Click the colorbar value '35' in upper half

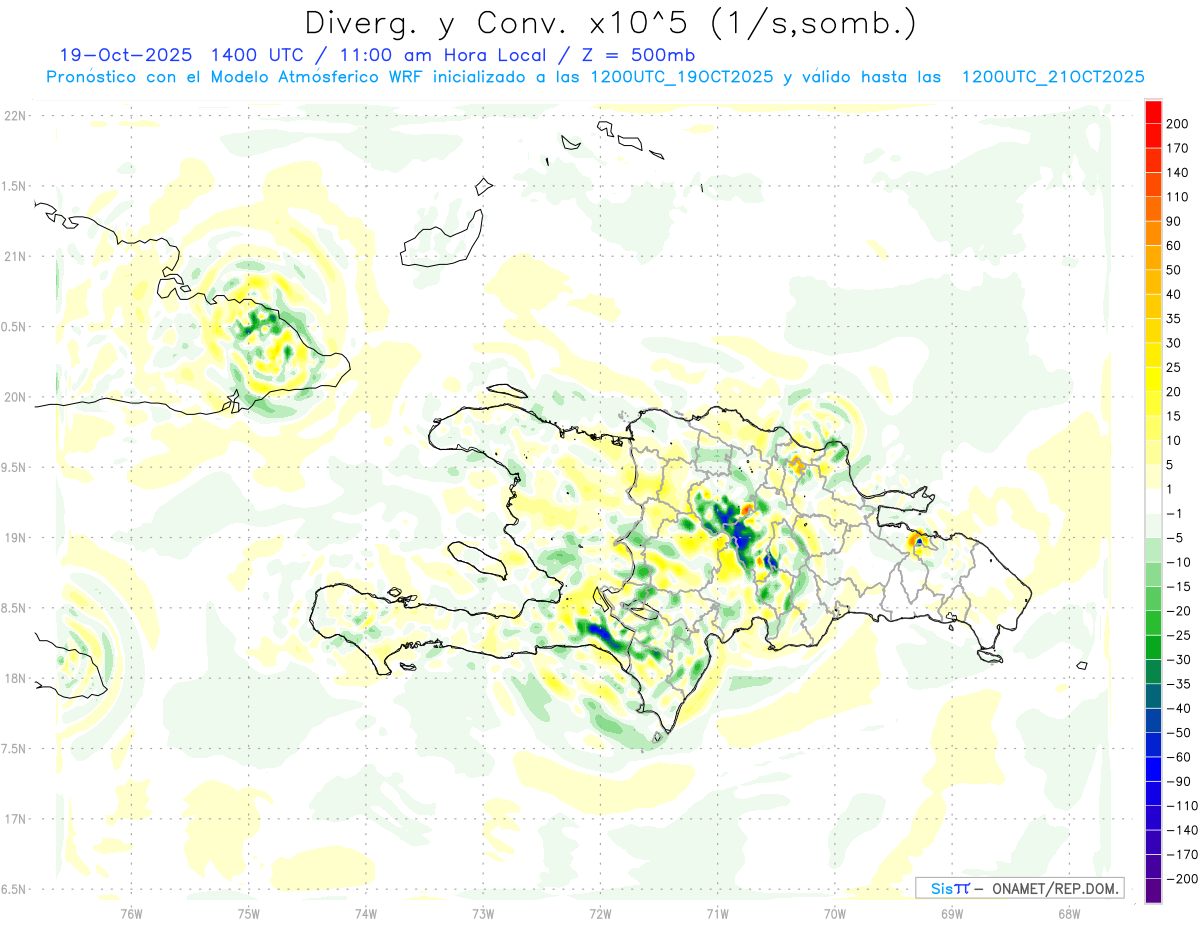click(1175, 319)
